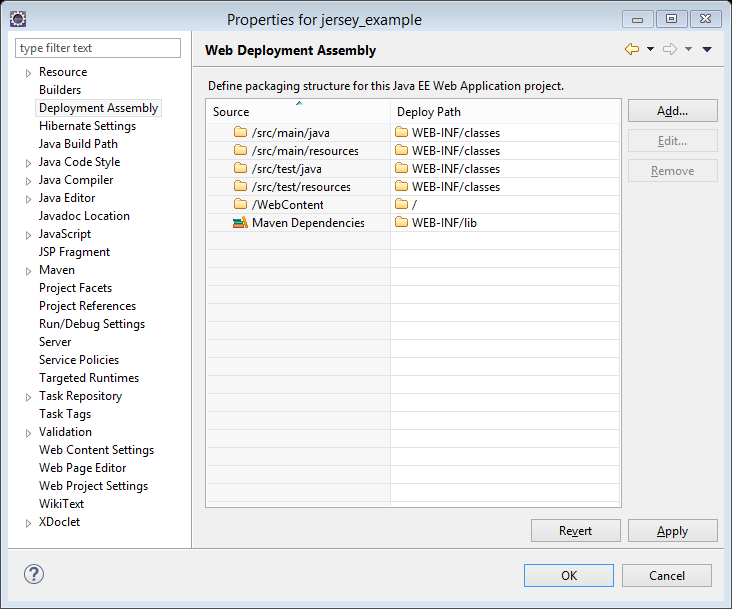Expand the Maven node
This screenshot has height=609, width=732.
point(28,271)
